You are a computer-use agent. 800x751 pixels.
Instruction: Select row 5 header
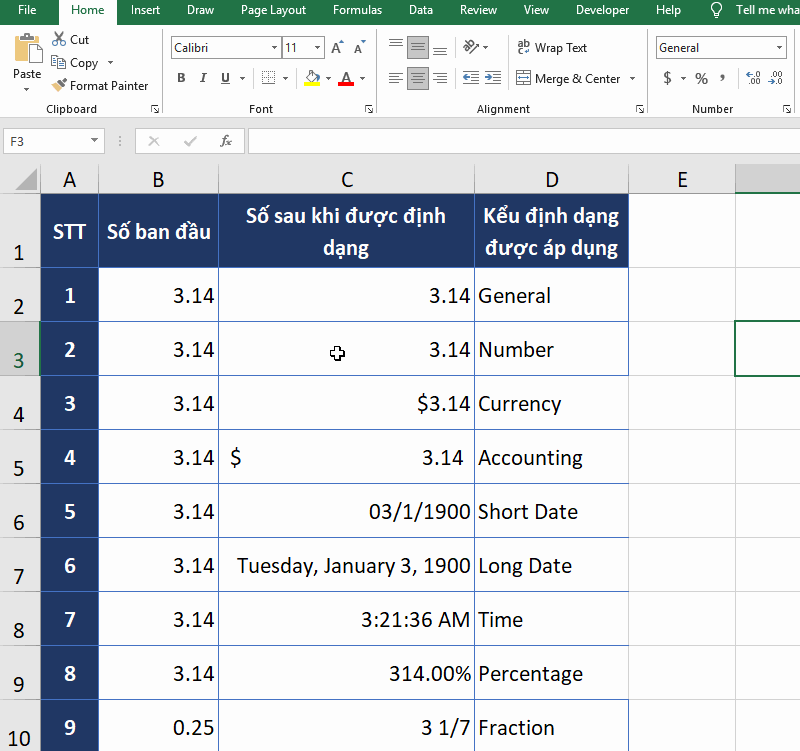(19, 457)
